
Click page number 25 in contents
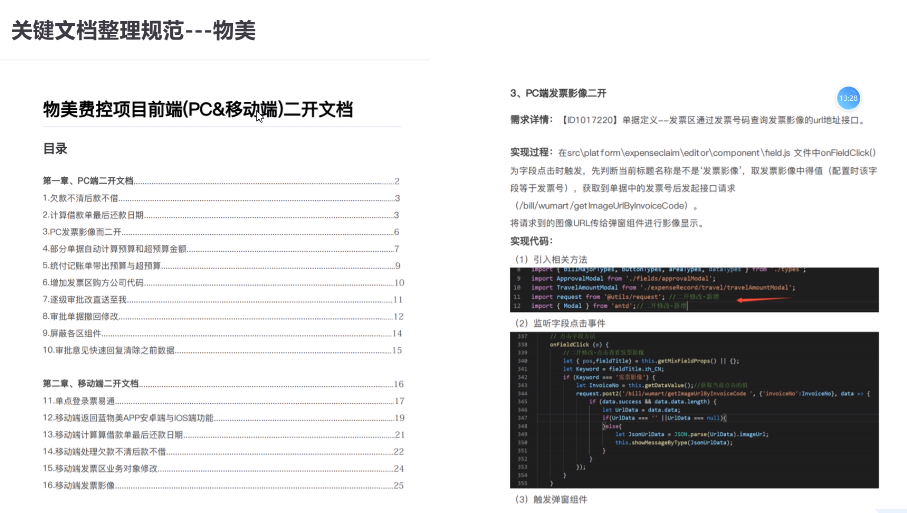pos(399,485)
